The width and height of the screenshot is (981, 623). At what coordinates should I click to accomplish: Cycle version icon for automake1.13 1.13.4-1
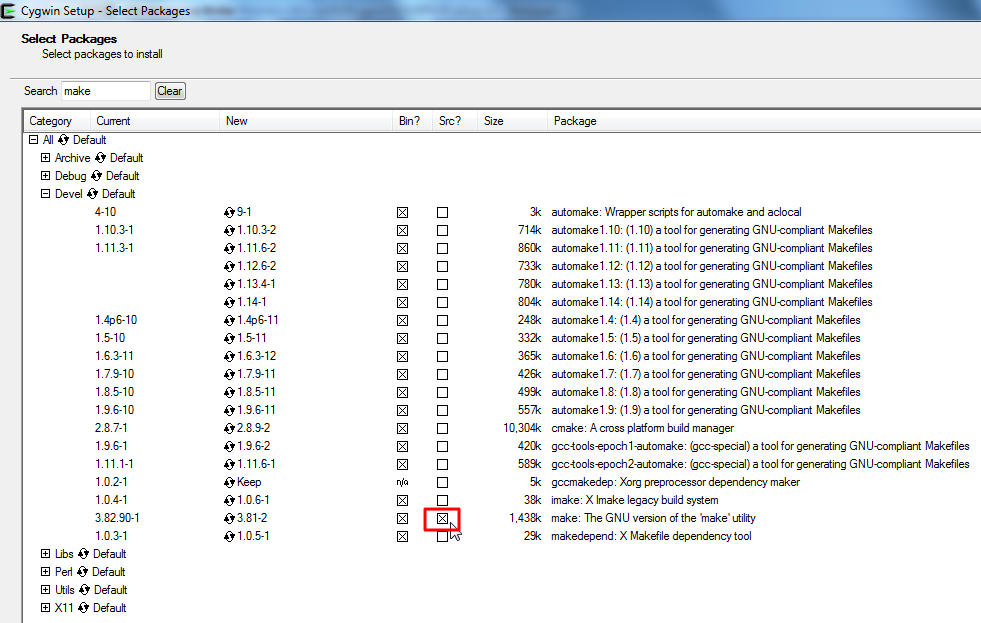click(229, 285)
